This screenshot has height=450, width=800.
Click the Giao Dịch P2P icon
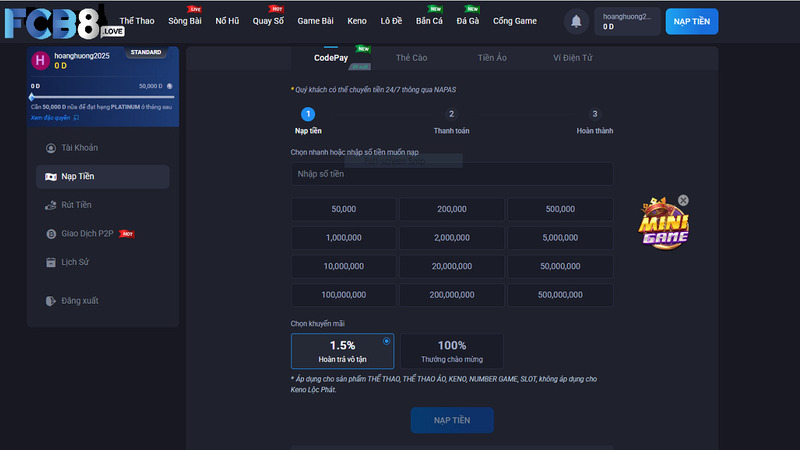click(51, 234)
